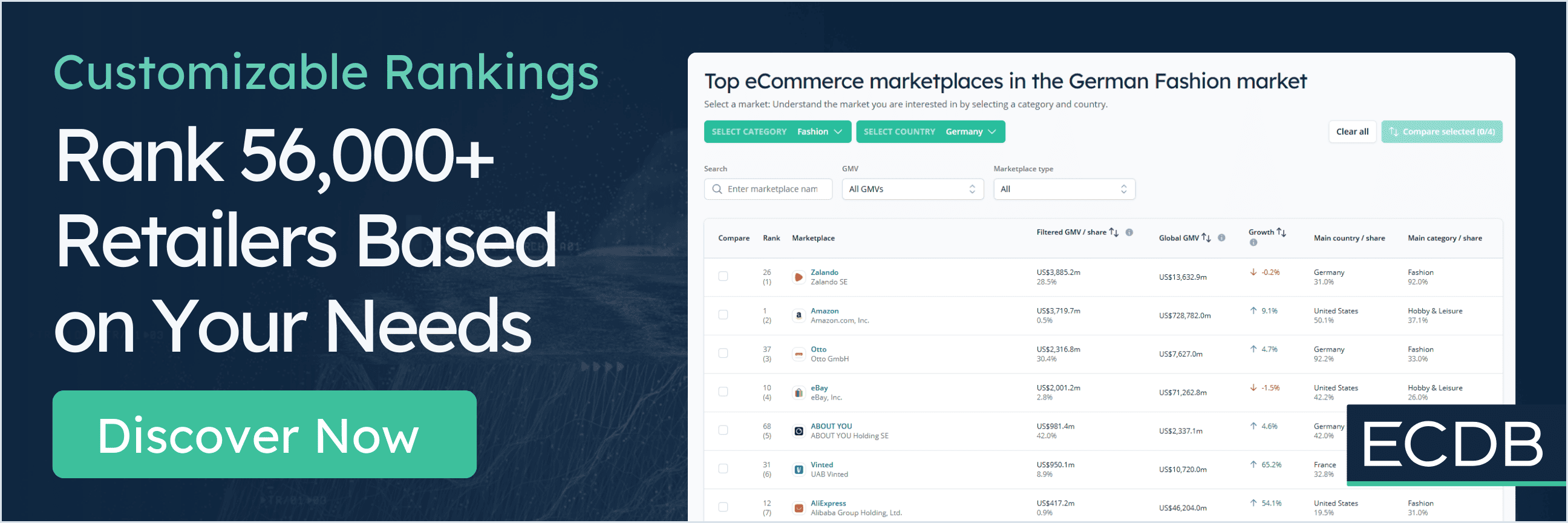Click Zalando's US$3,885.2m filtered GMV
This screenshot has width=1568, height=523.
1059,272
